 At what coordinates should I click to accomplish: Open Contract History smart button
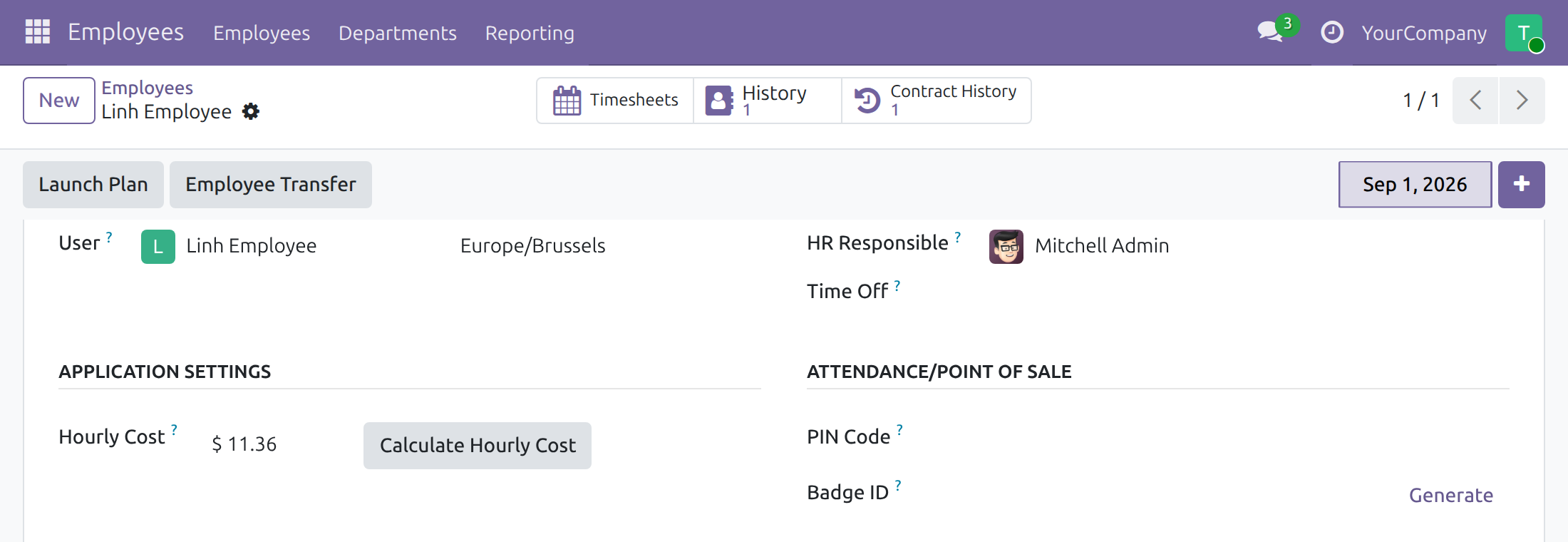(x=937, y=101)
